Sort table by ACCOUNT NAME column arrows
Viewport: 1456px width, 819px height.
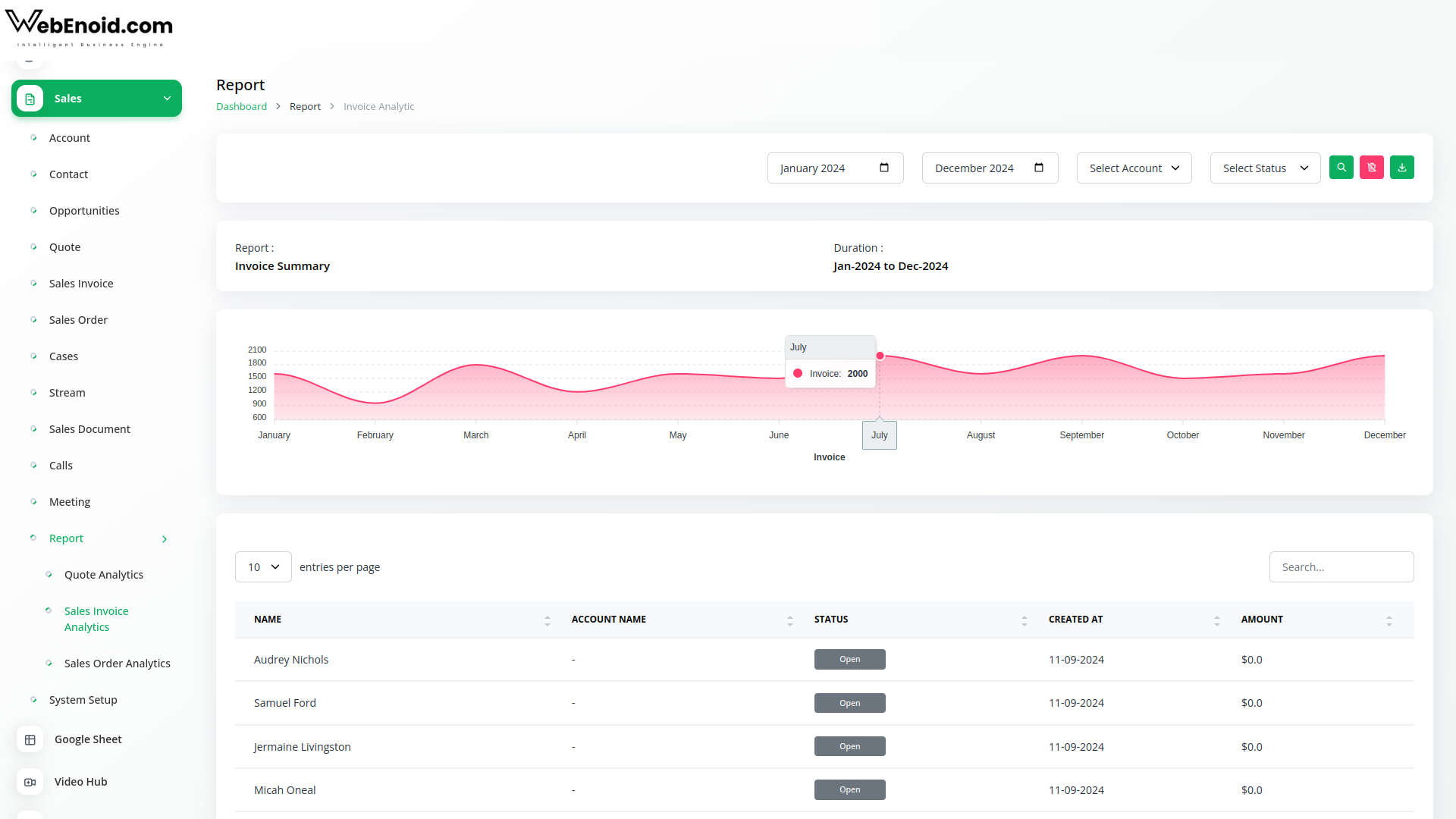[x=790, y=620]
